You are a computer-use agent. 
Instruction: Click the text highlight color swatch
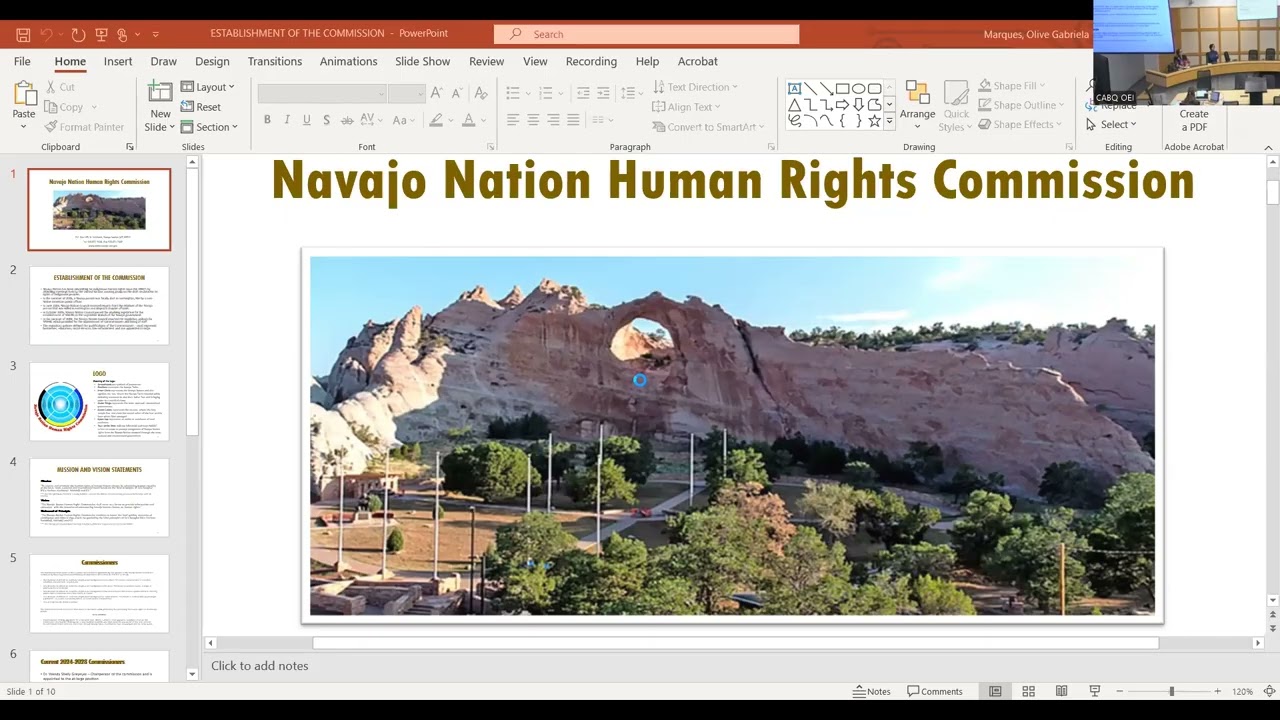(436, 120)
